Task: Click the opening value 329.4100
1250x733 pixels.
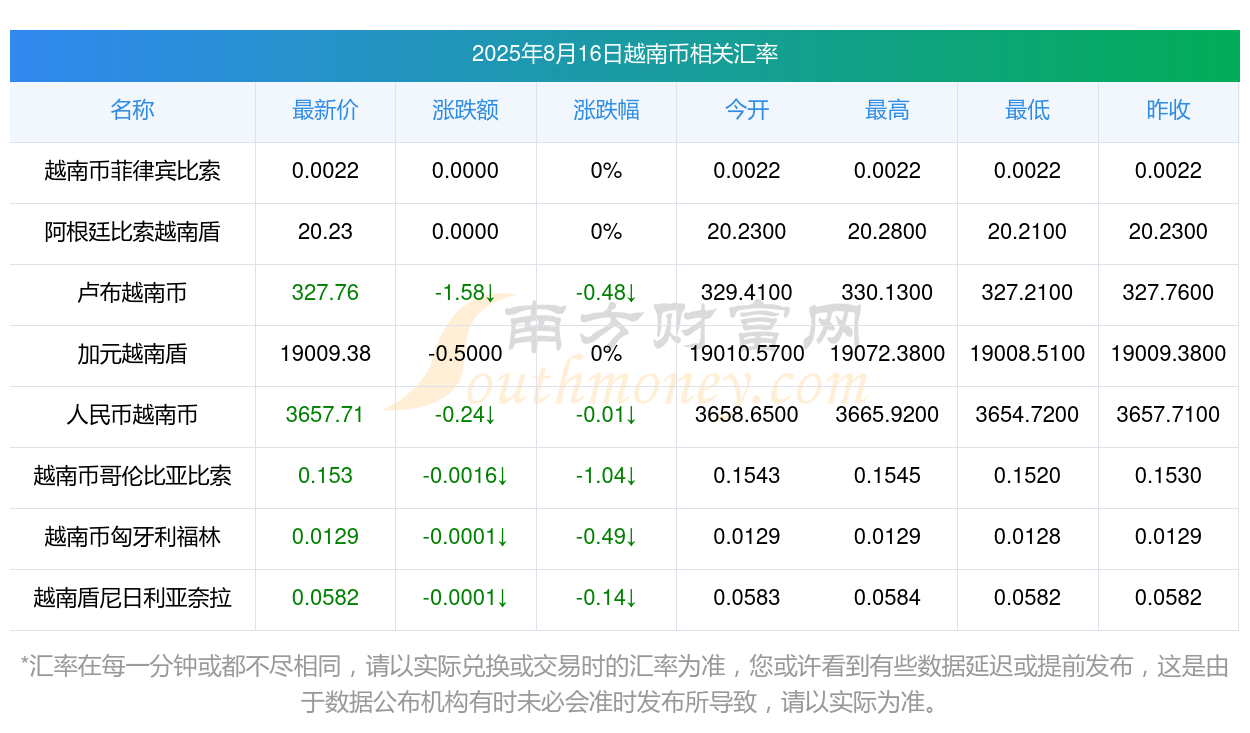Action: tap(747, 293)
